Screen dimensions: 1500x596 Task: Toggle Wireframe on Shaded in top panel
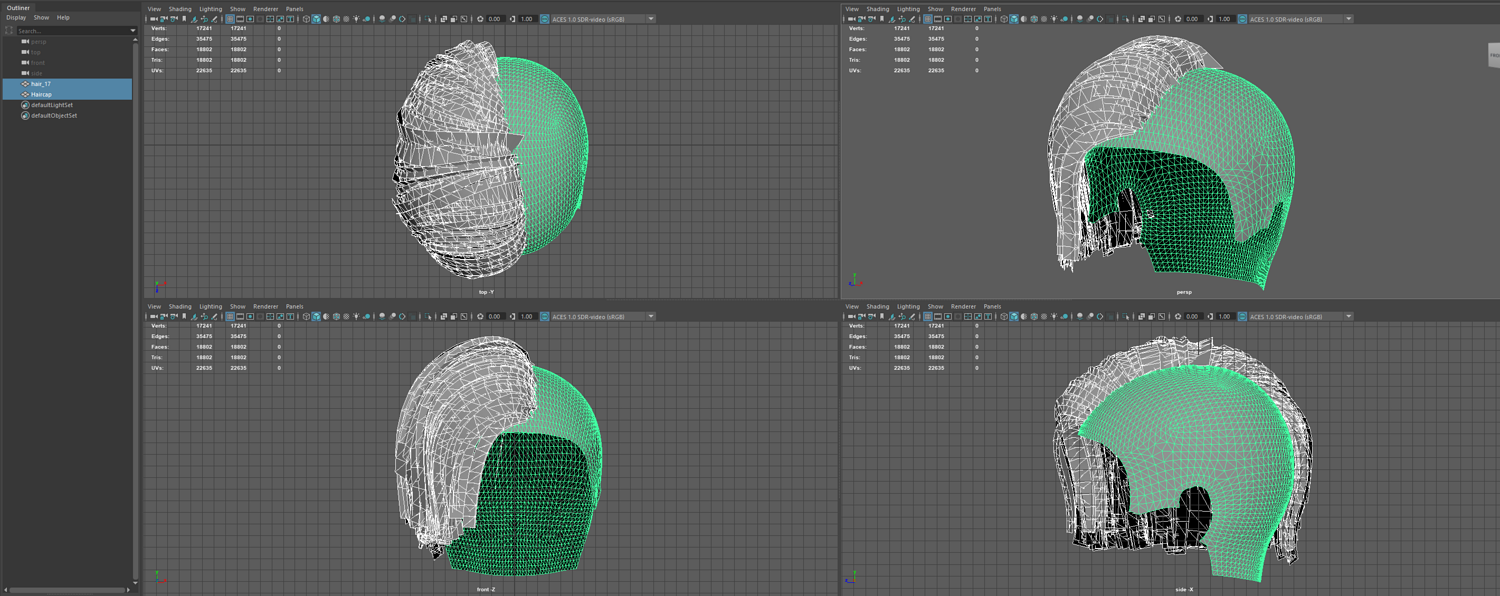point(336,19)
